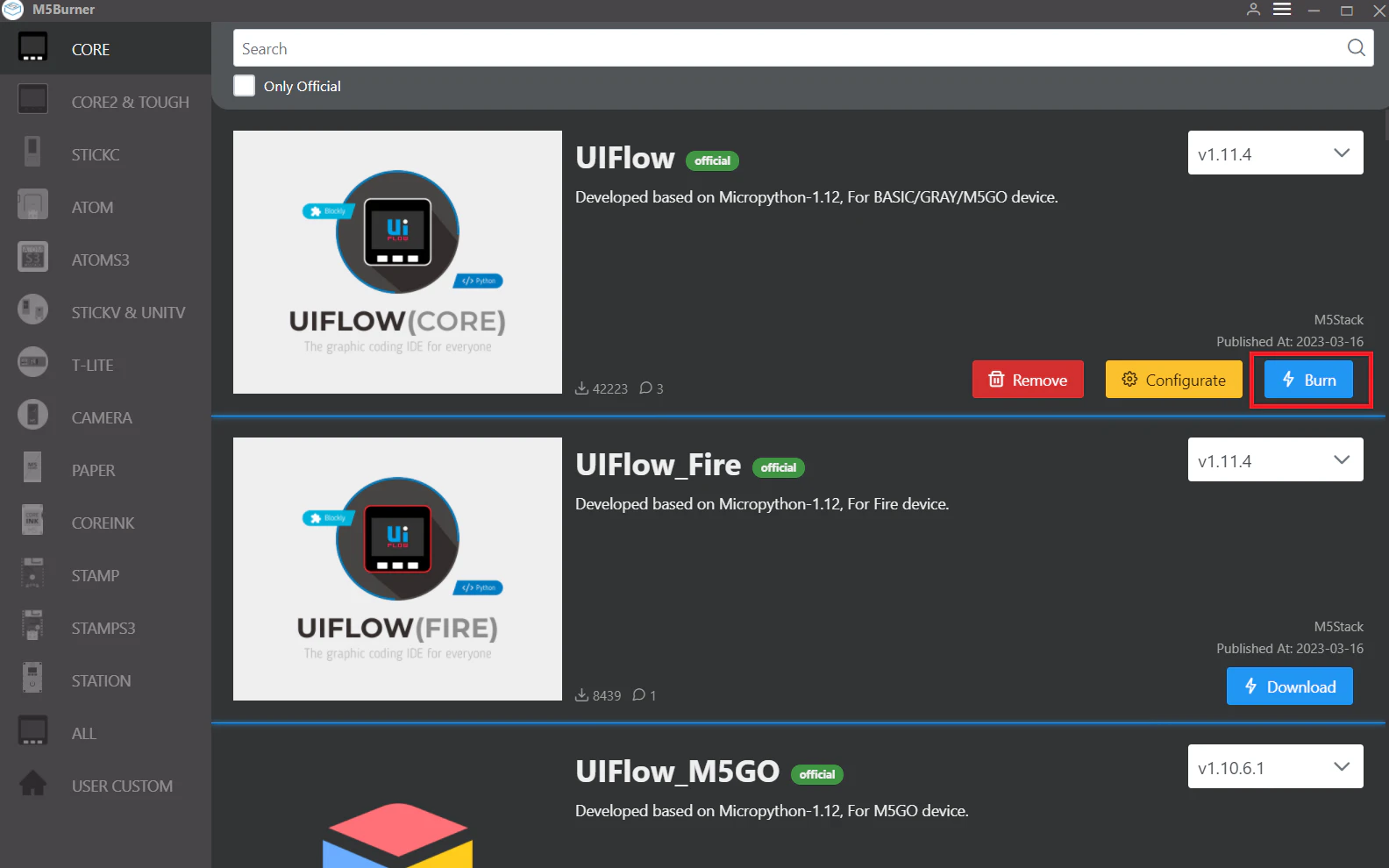1389x868 pixels.
Task: Click the UIFlow firmware title
Action: (625, 159)
